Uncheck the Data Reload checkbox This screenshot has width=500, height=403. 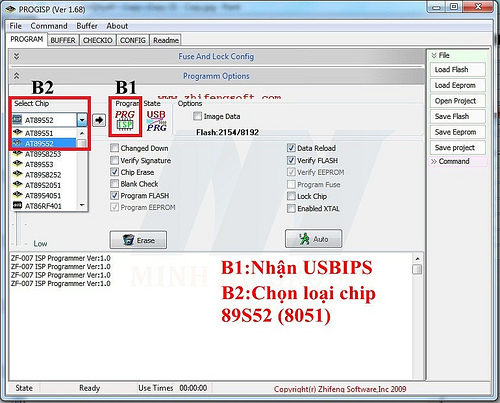point(291,148)
